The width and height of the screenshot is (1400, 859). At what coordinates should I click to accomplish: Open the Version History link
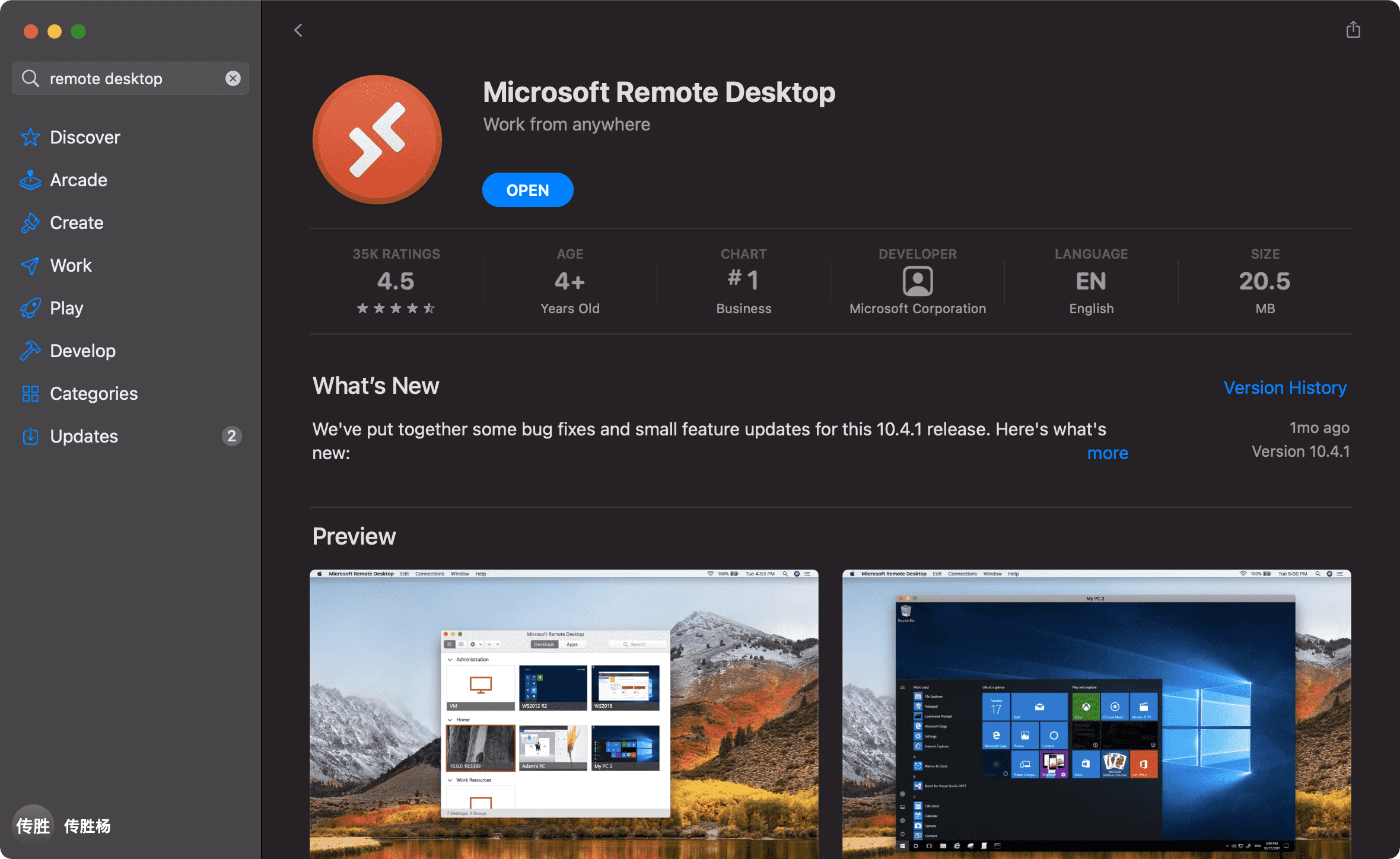point(1285,387)
